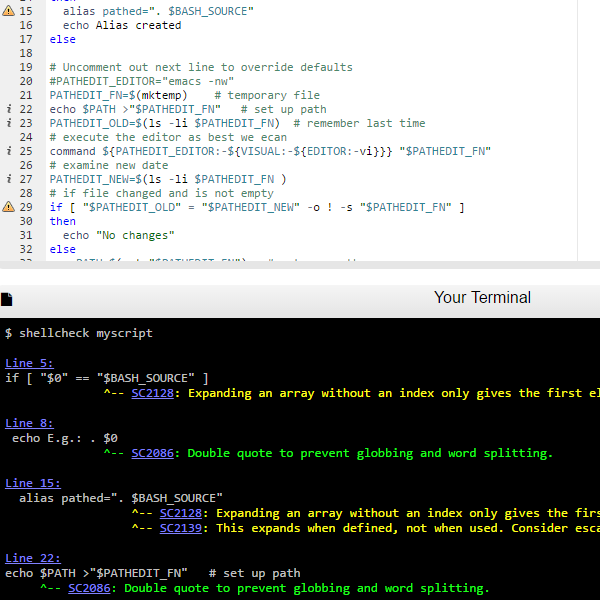Click the info marker on line 22

tap(9, 109)
